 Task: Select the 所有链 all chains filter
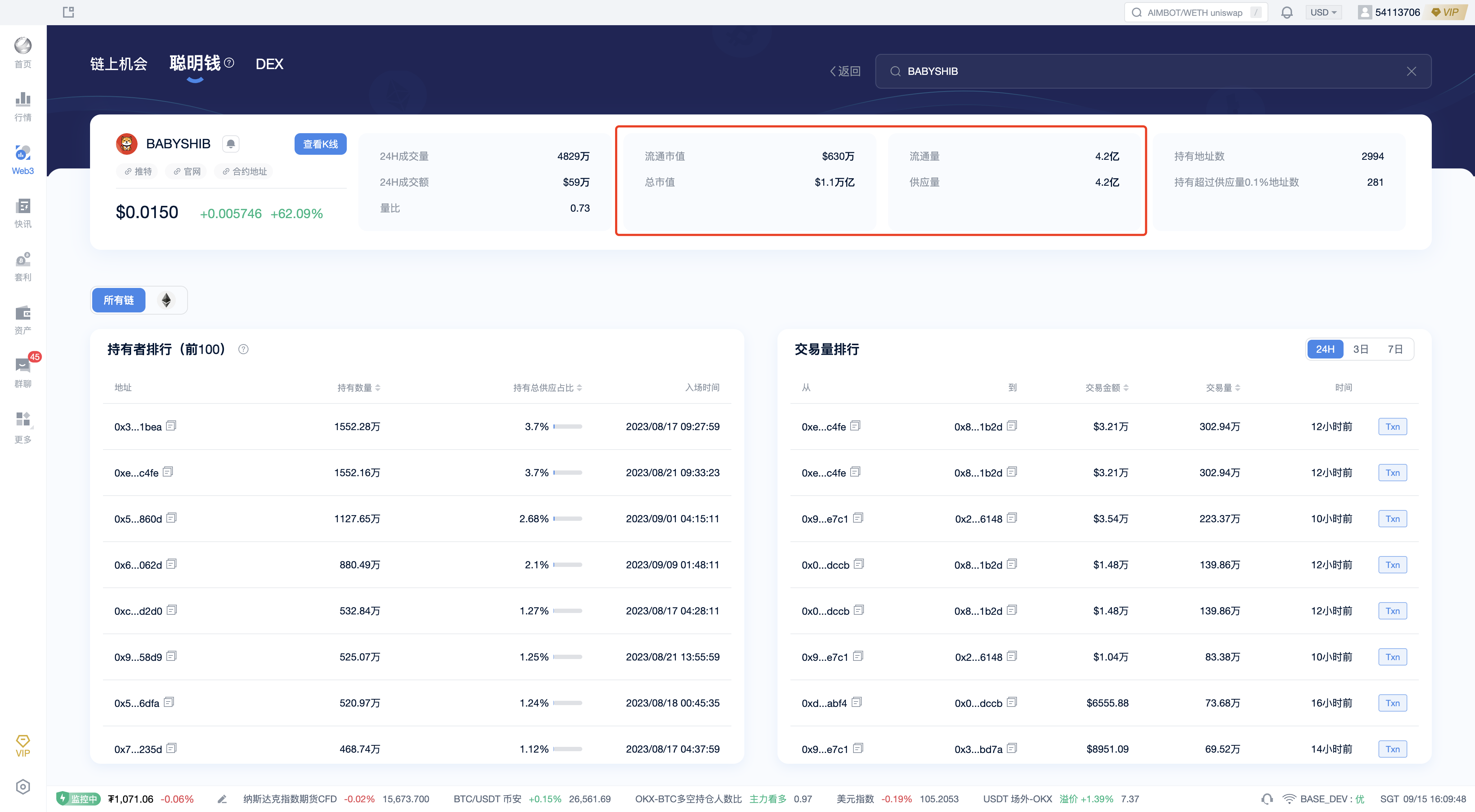(x=118, y=300)
